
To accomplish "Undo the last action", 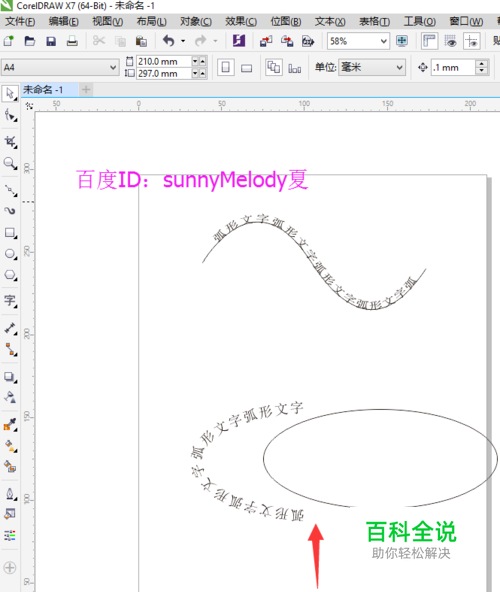I will click(x=168, y=40).
